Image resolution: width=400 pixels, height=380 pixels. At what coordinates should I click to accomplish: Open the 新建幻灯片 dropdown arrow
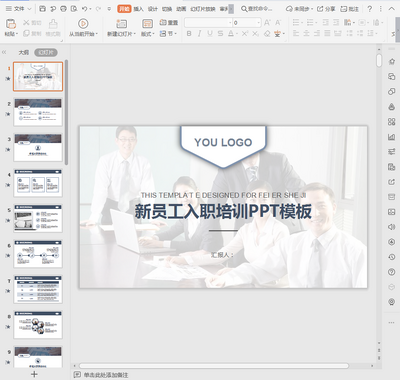(x=134, y=34)
